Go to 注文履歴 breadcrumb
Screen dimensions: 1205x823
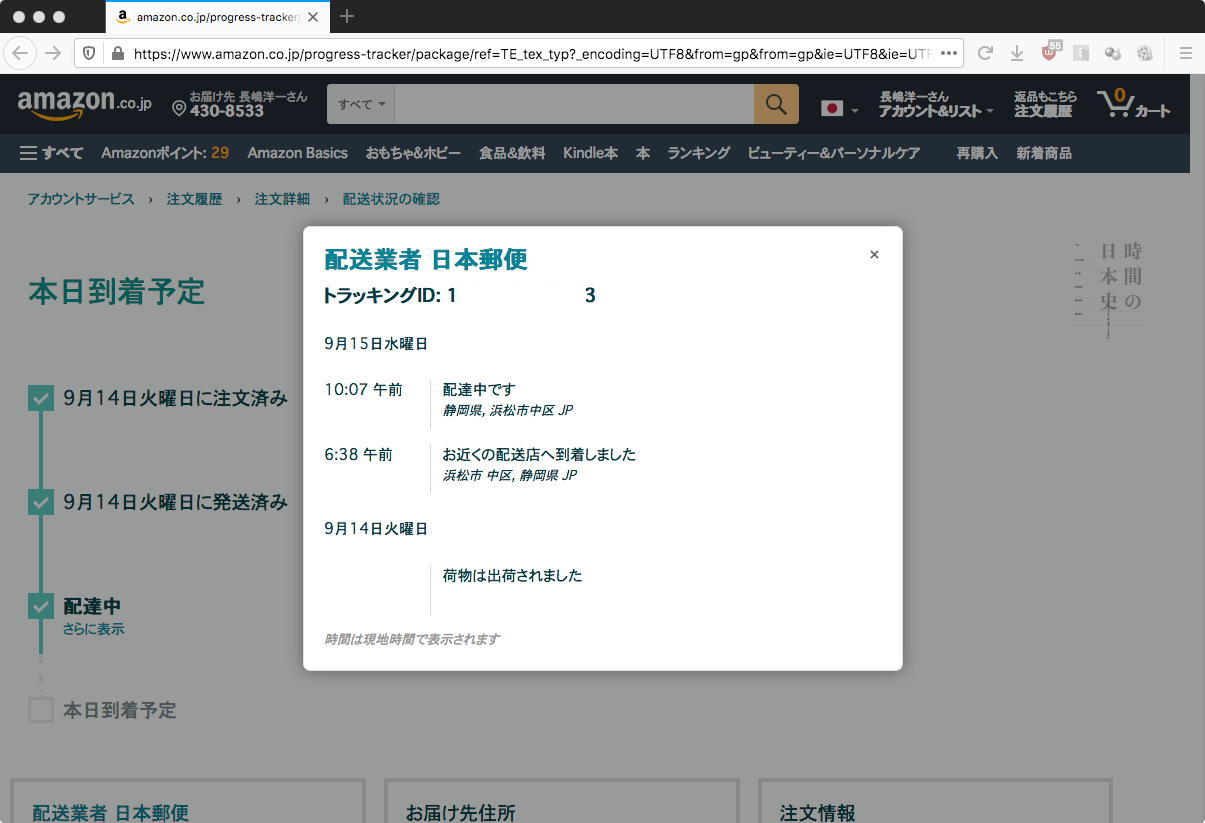coord(195,199)
